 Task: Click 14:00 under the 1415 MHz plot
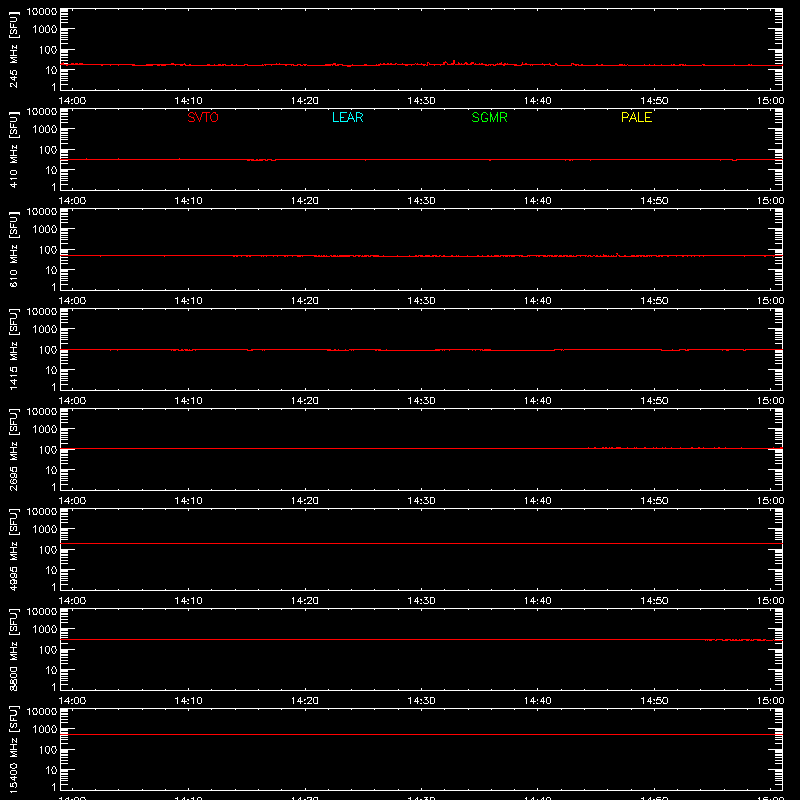[x=72, y=401]
